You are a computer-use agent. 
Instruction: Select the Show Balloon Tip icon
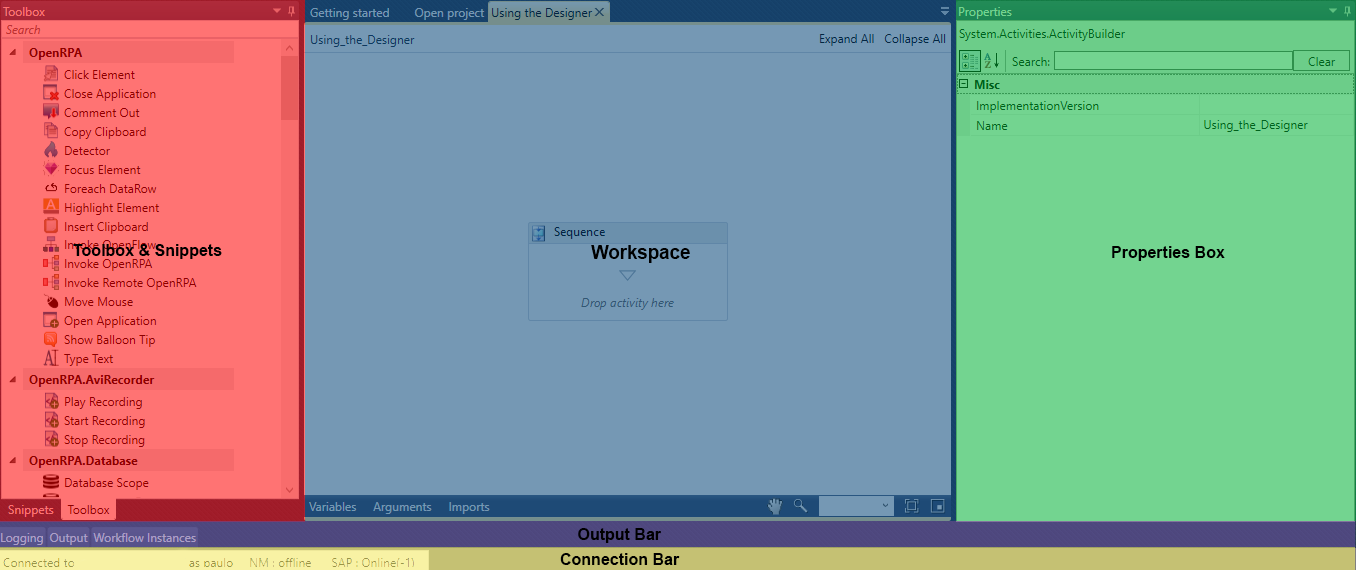click(51, 340)
